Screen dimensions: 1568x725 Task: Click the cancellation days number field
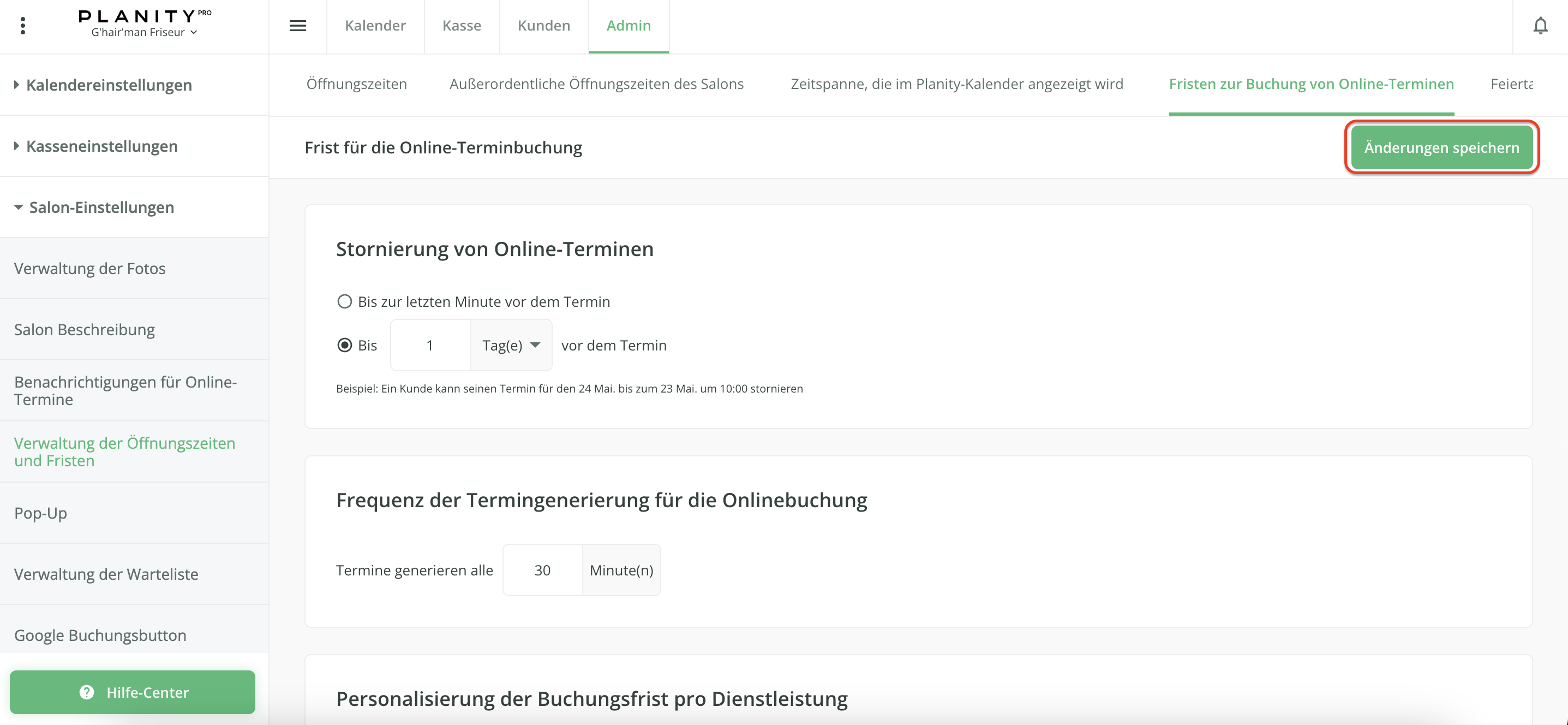tap(430, 346)
